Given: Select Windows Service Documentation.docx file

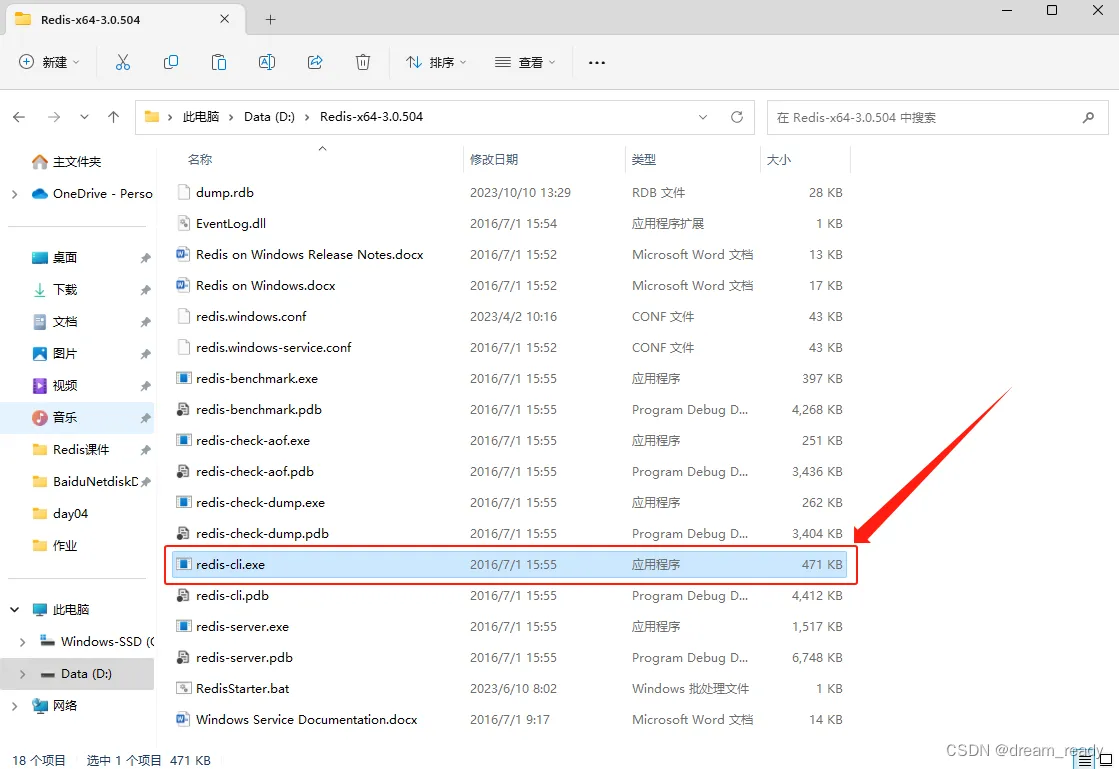Looking at the screenshot, I should (x=306, y=720).
